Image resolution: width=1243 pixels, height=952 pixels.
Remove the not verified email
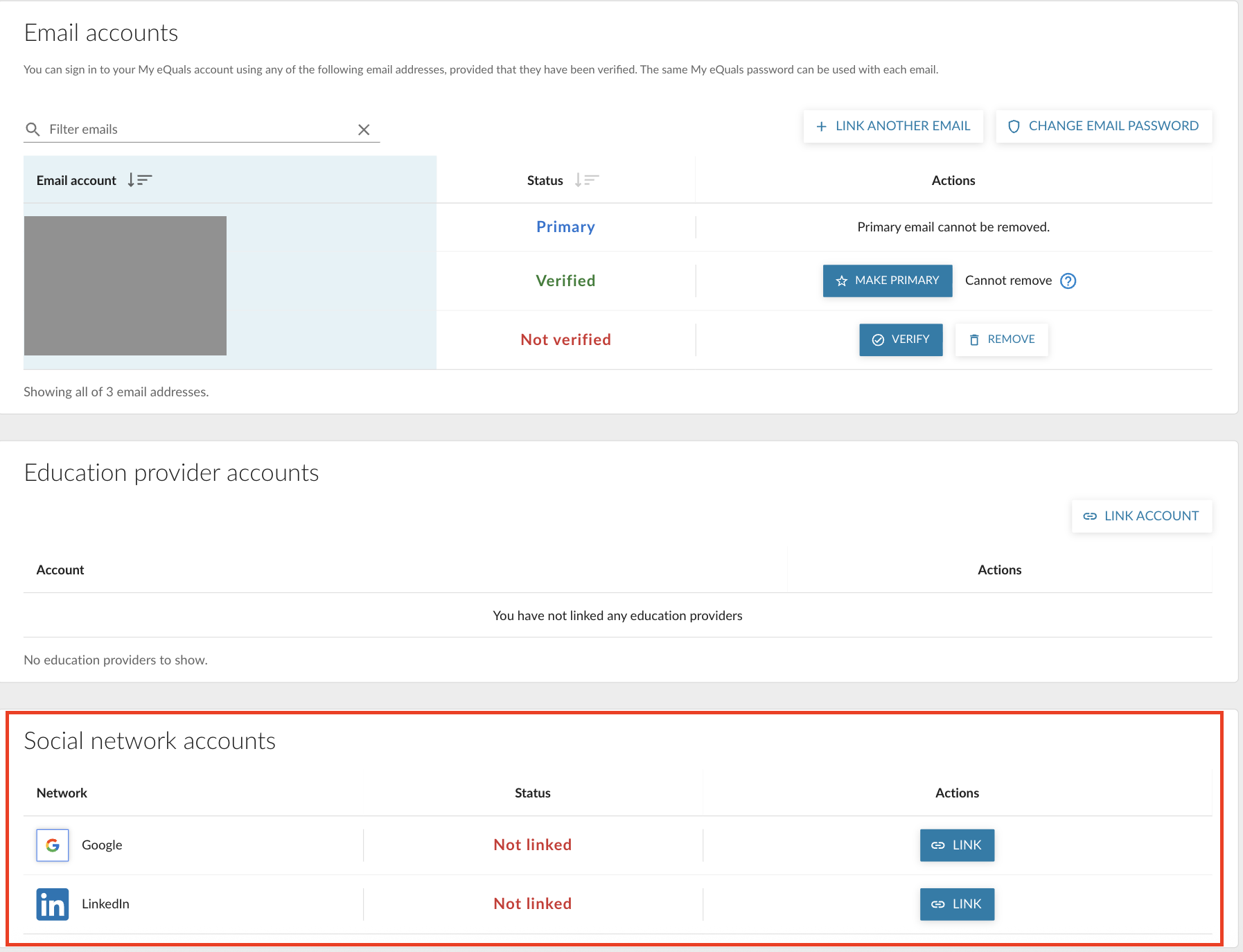point(1002,340)
